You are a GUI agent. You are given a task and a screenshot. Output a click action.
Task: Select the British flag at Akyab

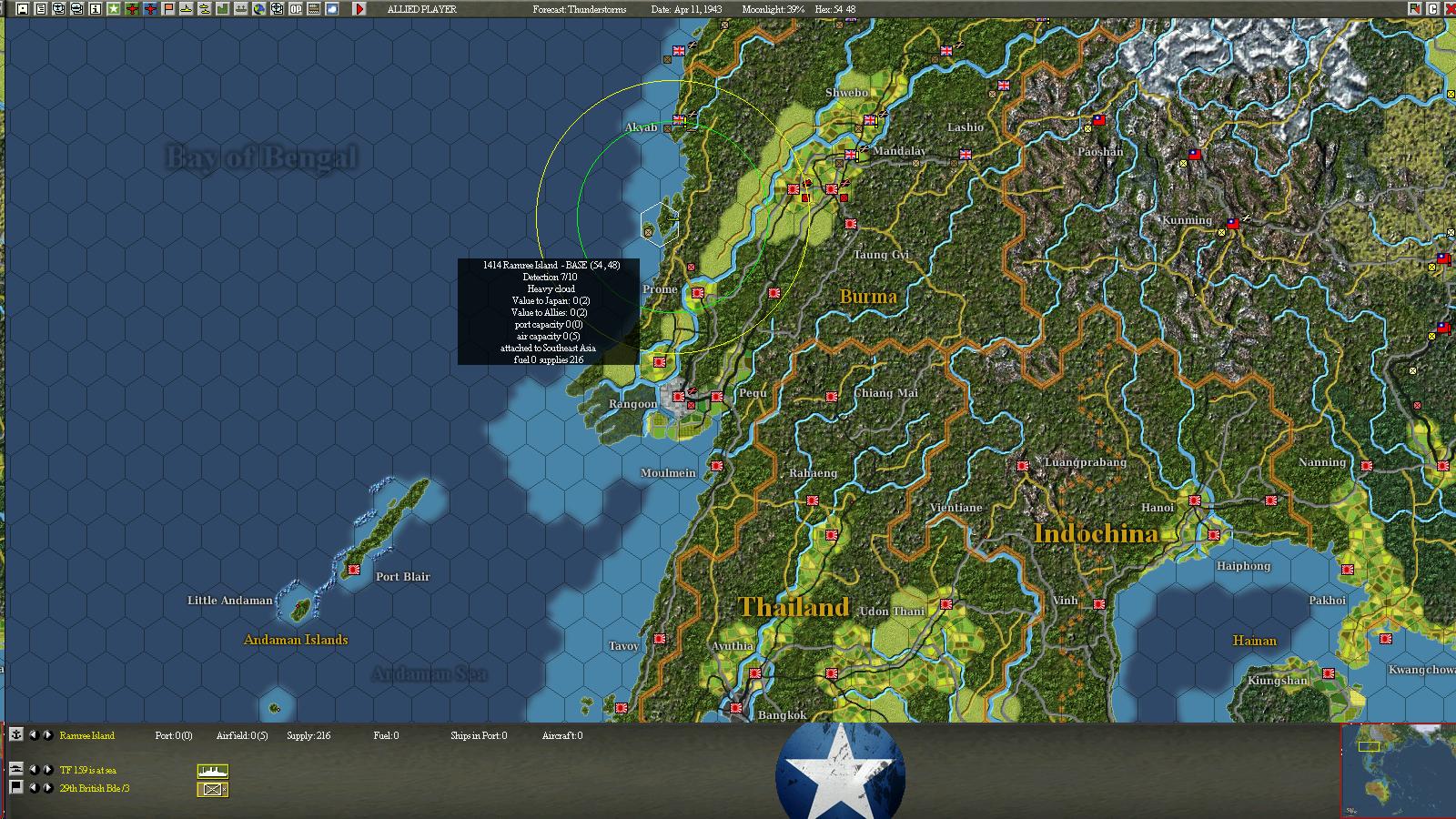tap(679, 119)
